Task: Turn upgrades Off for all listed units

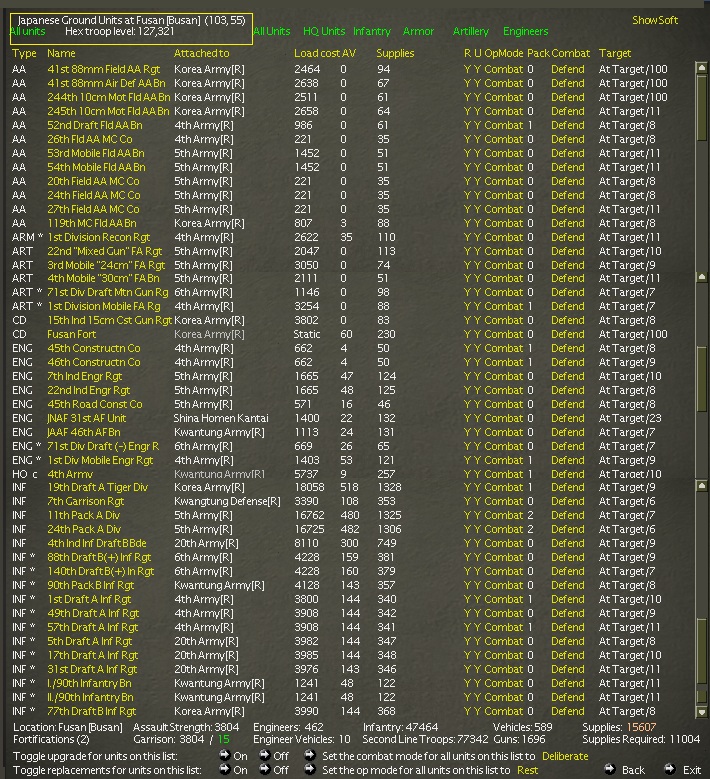Action: (x=265, y=756)
